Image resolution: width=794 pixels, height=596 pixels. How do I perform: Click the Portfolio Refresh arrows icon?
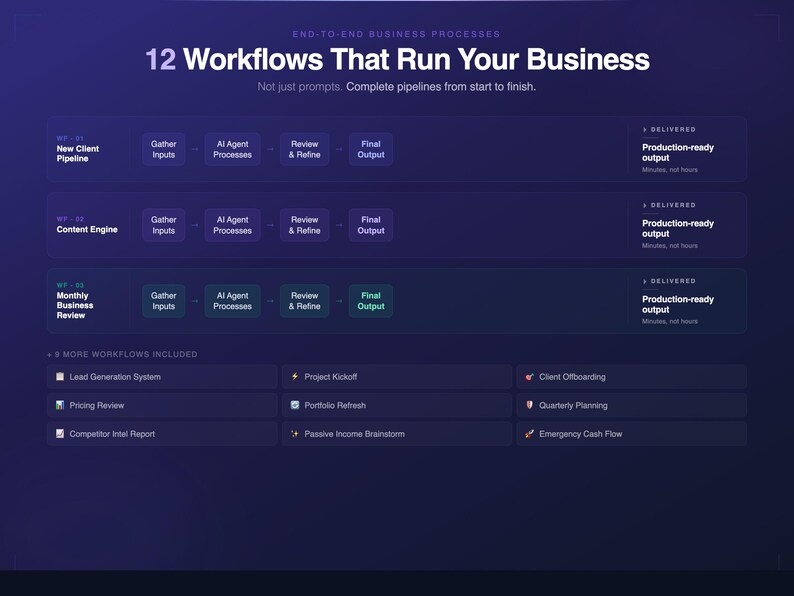(x=295, y=405)
